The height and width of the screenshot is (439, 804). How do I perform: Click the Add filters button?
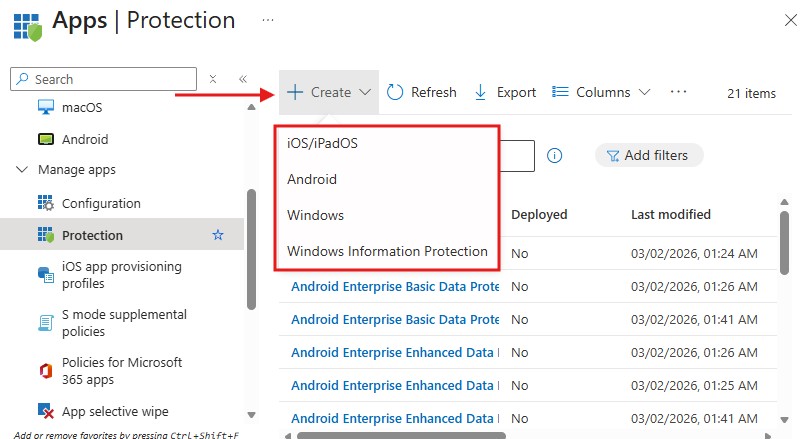pyautogui.click(x=649, y=155)
